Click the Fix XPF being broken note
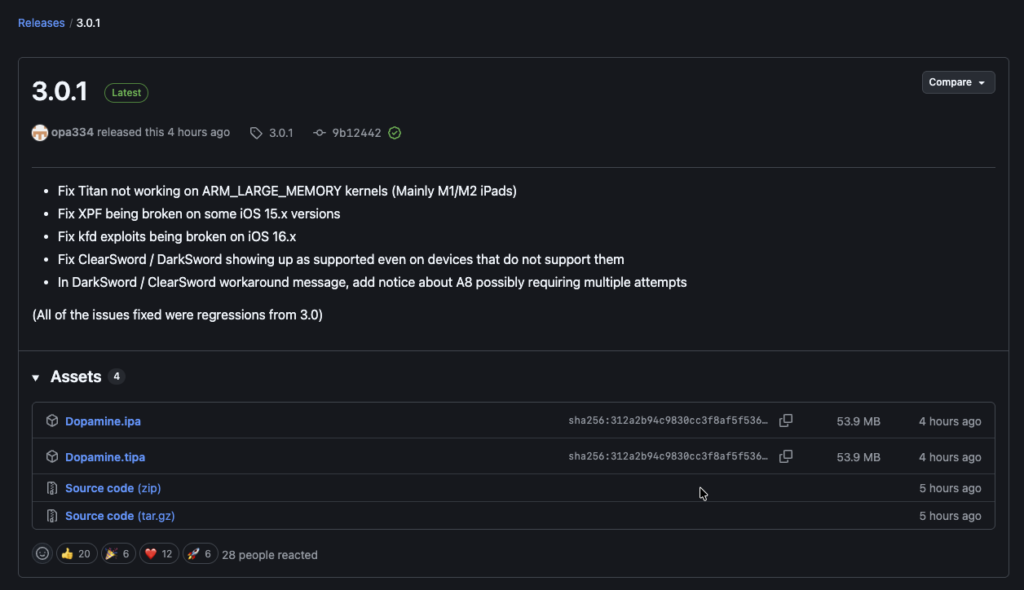Viewport: 1024px width, 590px height. click(x=199, y=214)
